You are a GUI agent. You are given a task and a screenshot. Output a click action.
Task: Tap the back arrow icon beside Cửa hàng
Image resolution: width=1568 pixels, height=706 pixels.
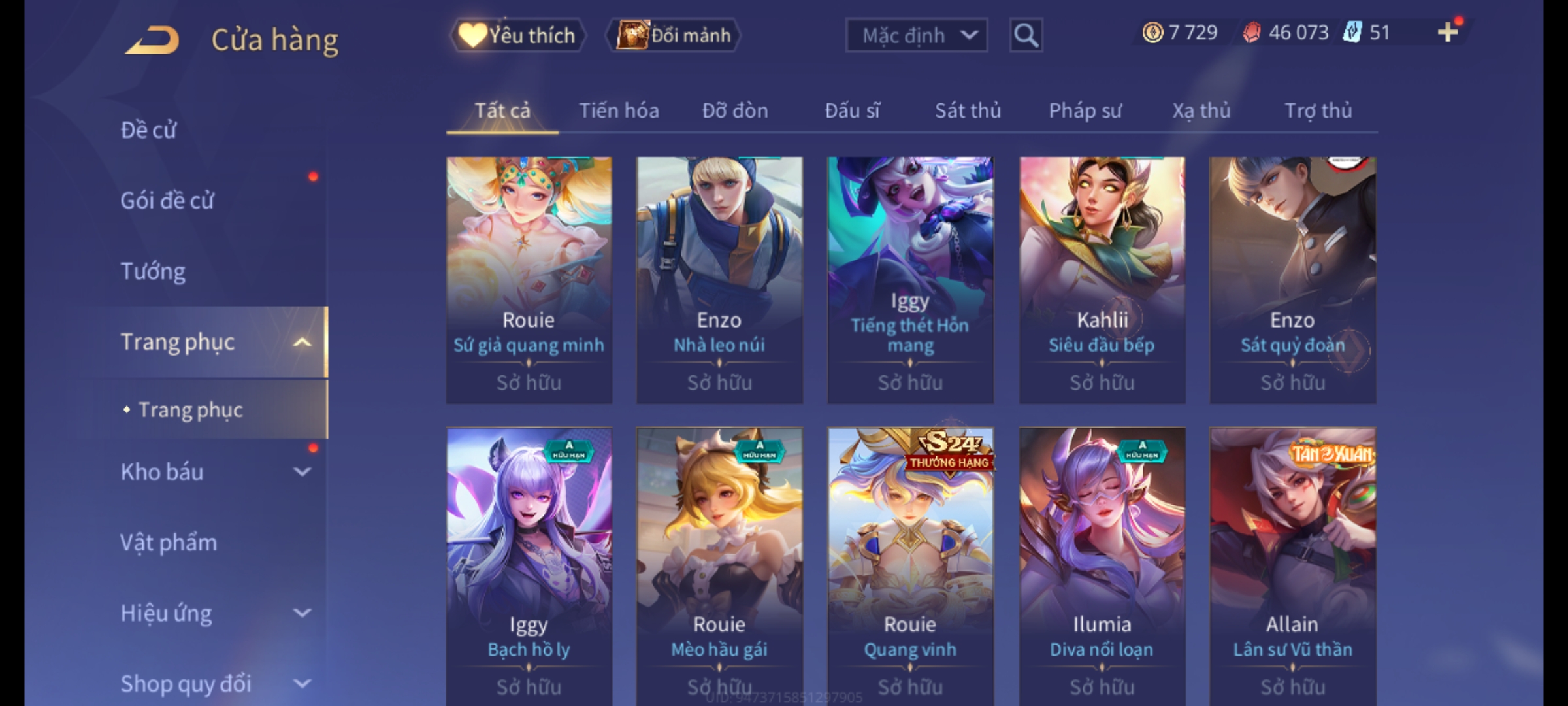[153, 41]
